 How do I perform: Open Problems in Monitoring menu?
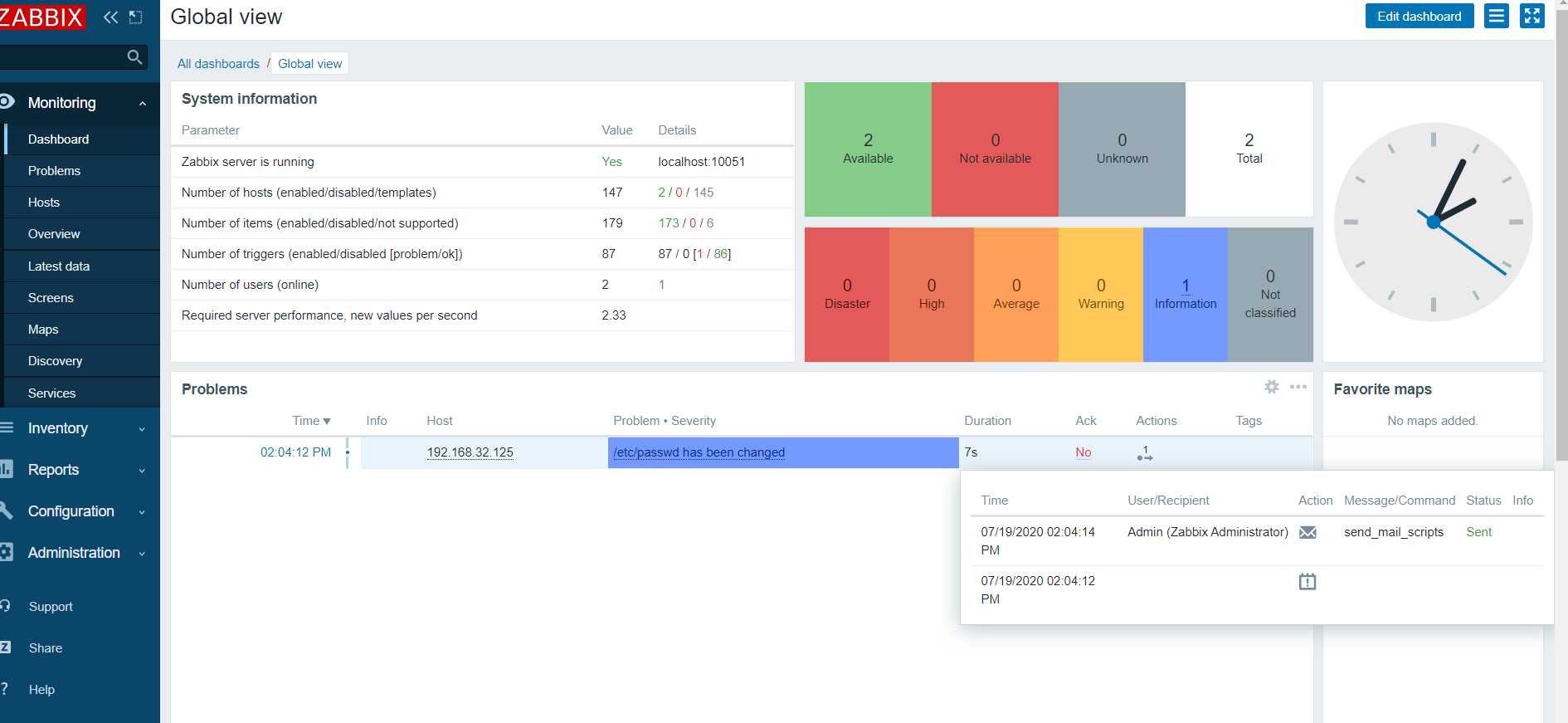[82, 171]
